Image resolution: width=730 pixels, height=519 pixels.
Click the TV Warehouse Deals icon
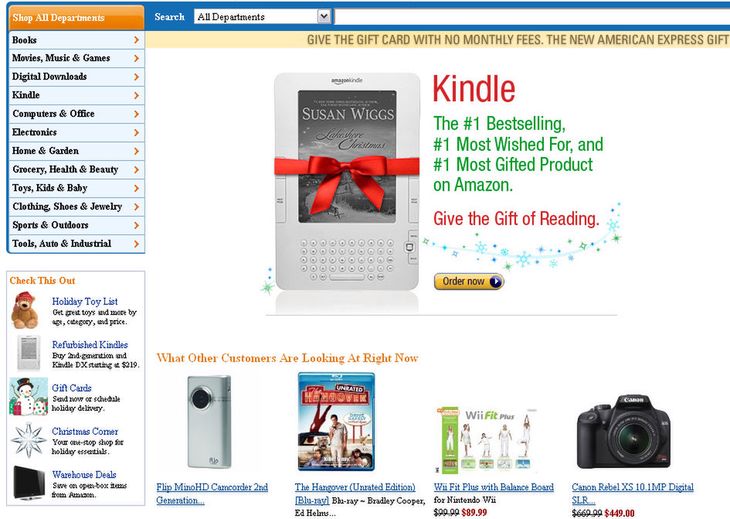tap(29, 483)
